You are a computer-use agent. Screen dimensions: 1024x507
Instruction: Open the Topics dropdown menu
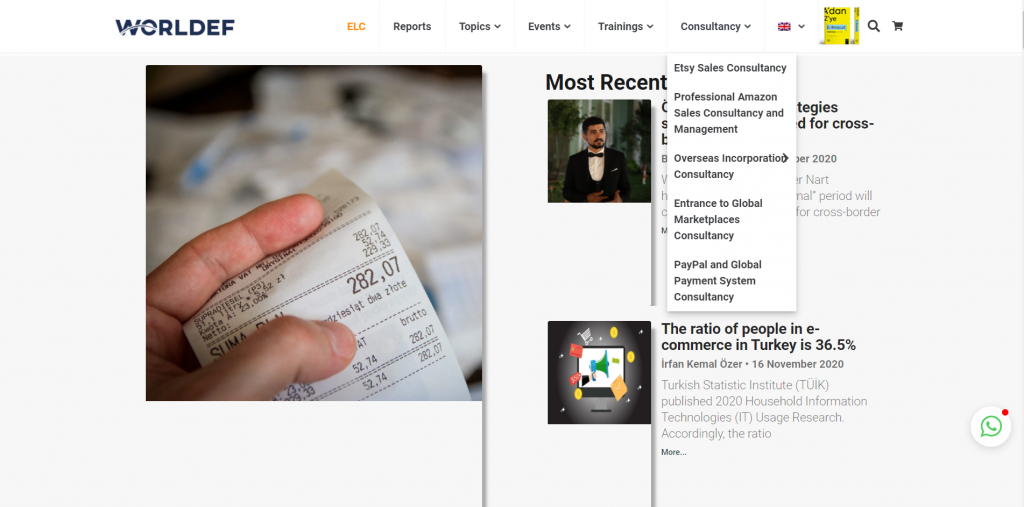click(479, 26)
